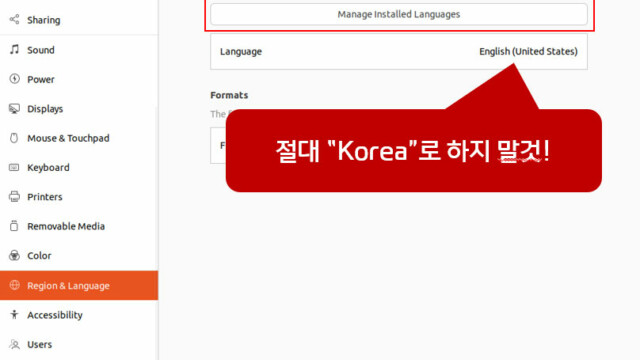This screenshot has height=360, width=640.
Task: Click the red Korean warning callout
Action: 413,150
